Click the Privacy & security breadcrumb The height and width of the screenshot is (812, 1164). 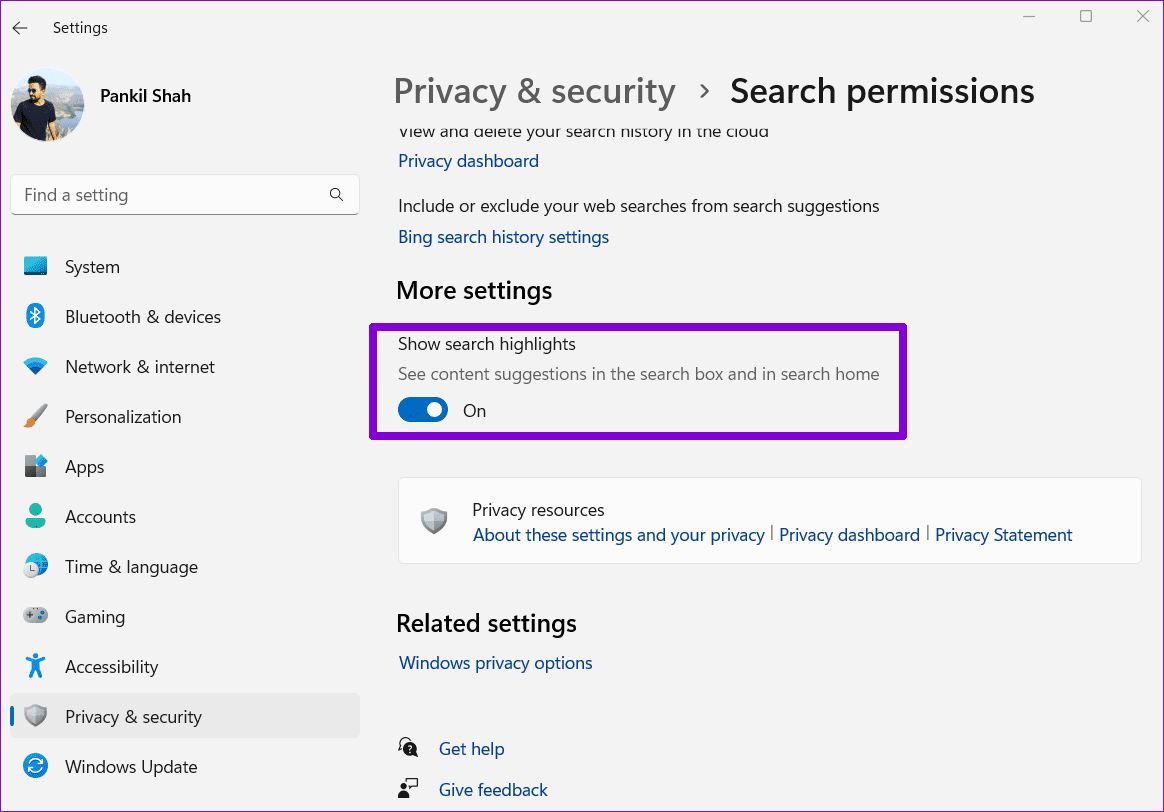tap(534, 91)
